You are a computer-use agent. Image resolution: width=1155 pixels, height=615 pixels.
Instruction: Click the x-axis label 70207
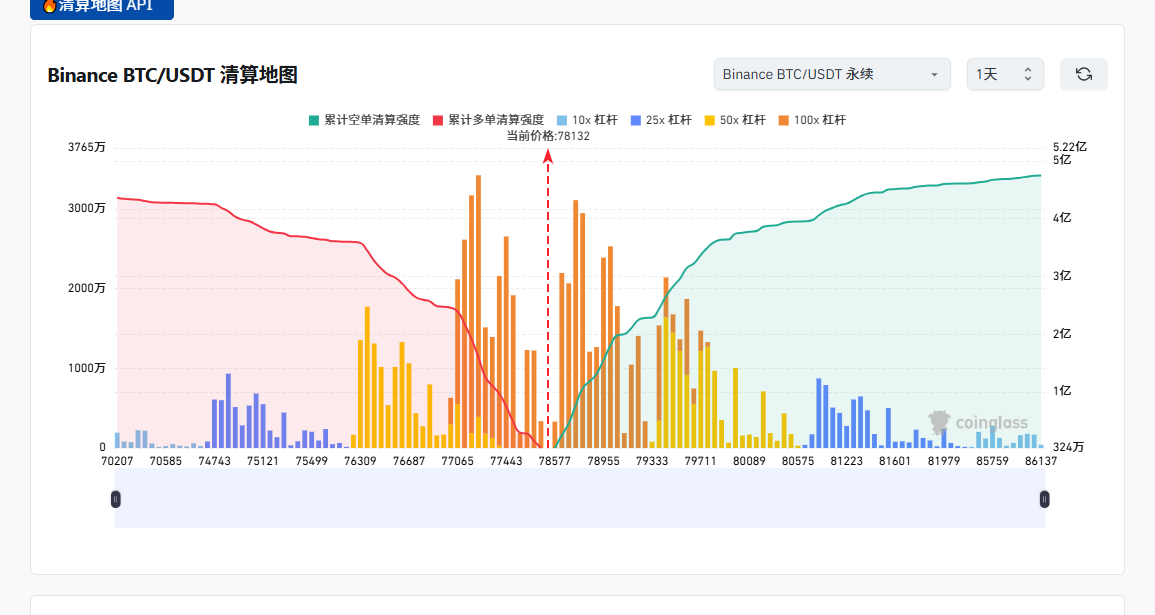tap(117, 461)
